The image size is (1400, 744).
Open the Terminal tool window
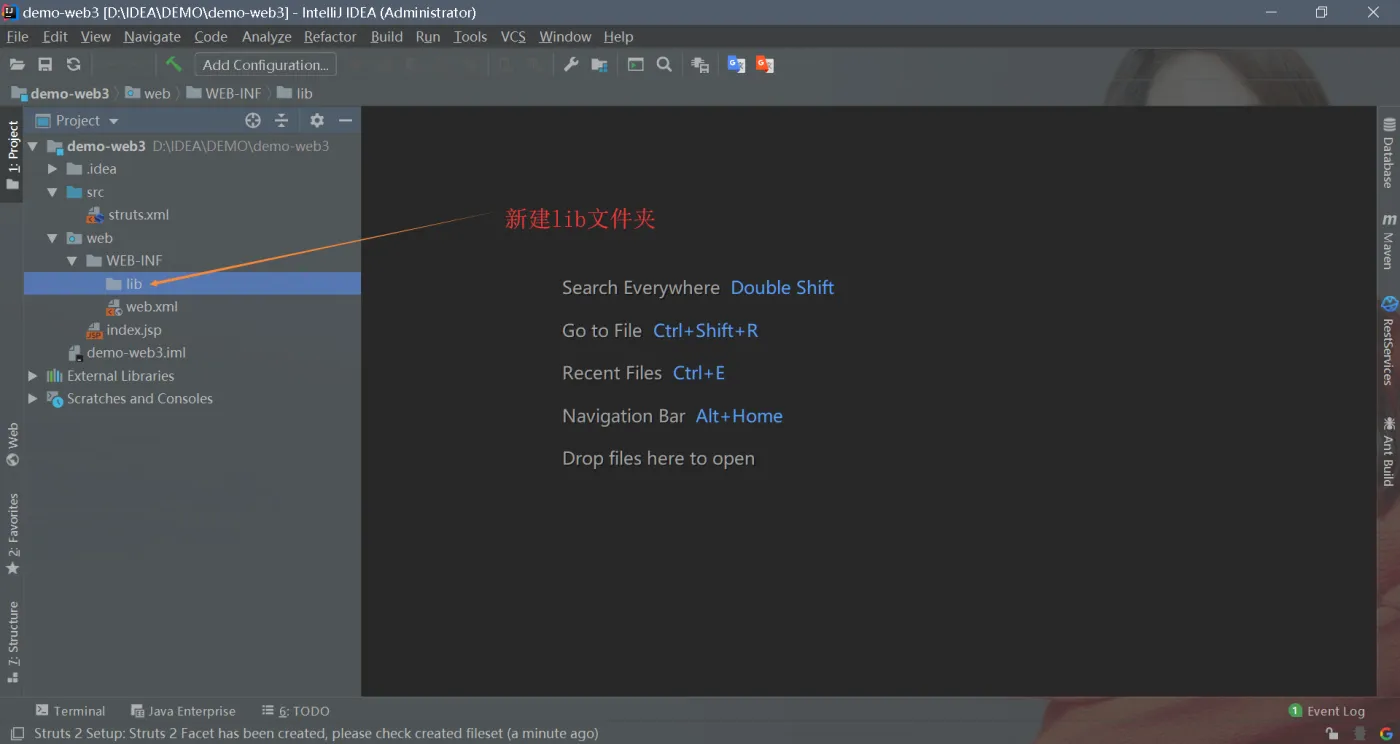(70, 711)
